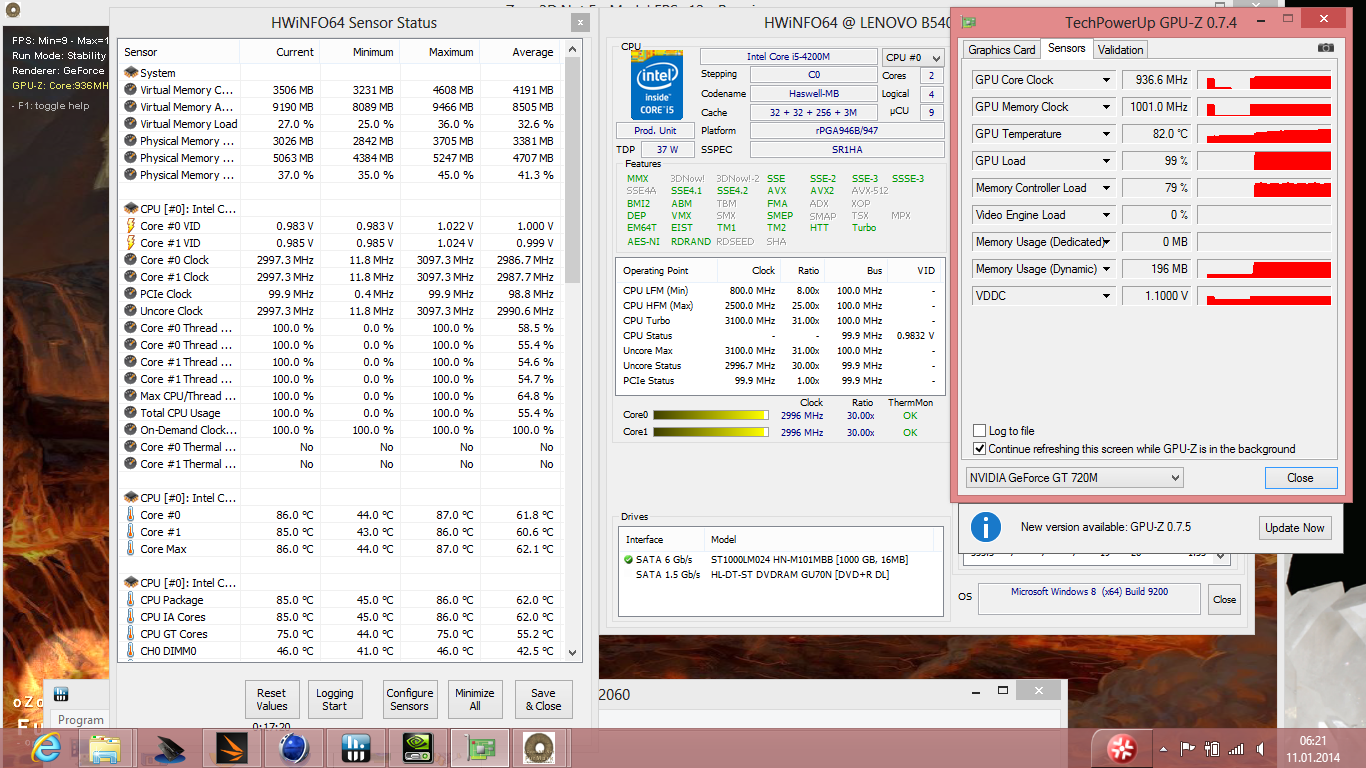Click the GPU-Z graphics card taskbar icon
1366x768 pixels.
click(x=479, y=748)
